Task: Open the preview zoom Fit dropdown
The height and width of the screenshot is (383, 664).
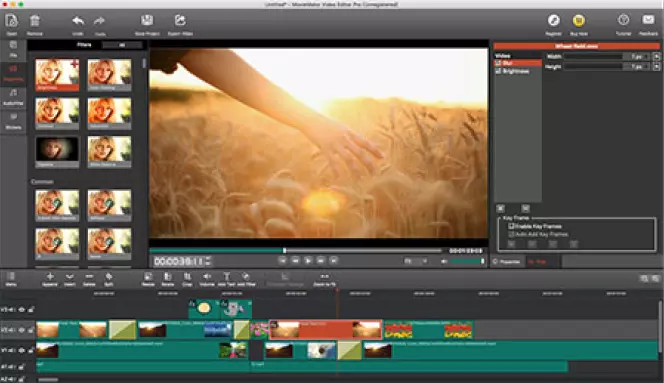Action: click(x=415, y=261)
